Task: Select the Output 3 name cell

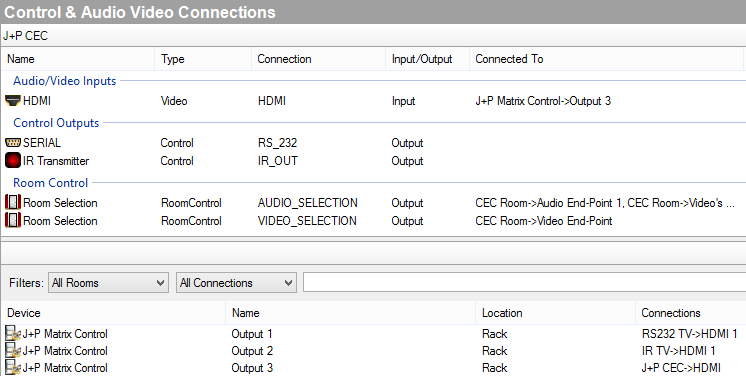Action: pyautogui.click(x=252, y=368)
